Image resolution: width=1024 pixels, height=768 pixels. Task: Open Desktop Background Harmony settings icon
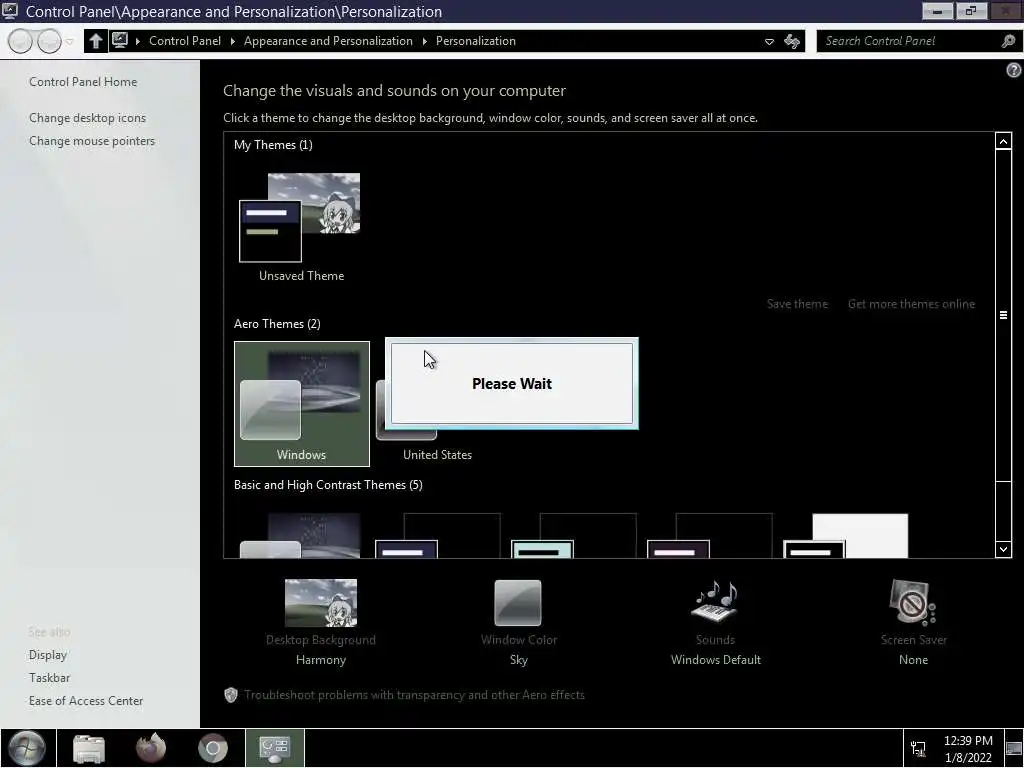tap(321, 603)
